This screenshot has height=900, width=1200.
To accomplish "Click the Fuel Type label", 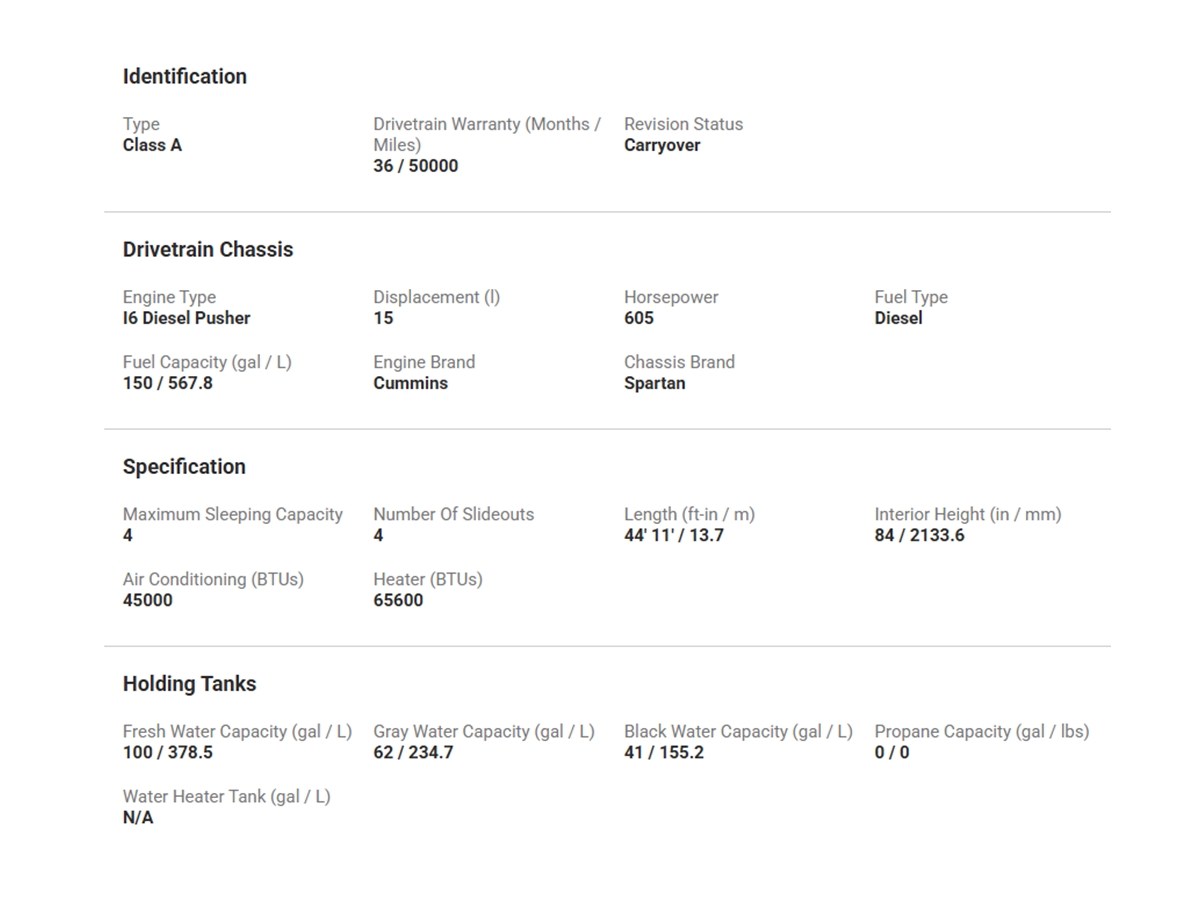I will pos(910,297).
